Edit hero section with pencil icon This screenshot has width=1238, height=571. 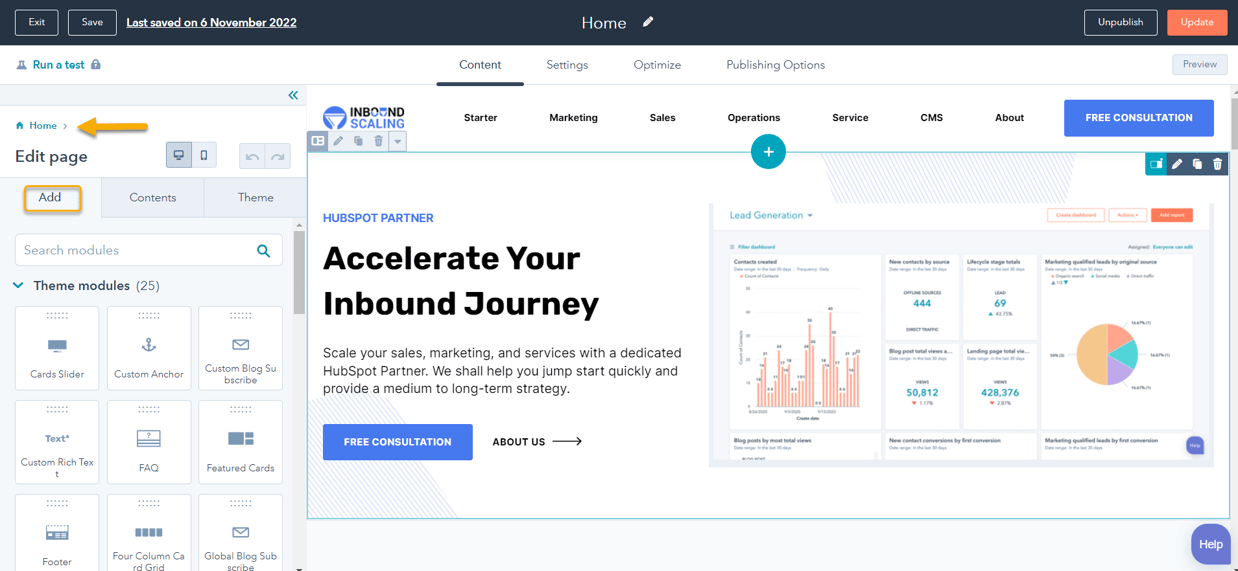(1177, 164)
